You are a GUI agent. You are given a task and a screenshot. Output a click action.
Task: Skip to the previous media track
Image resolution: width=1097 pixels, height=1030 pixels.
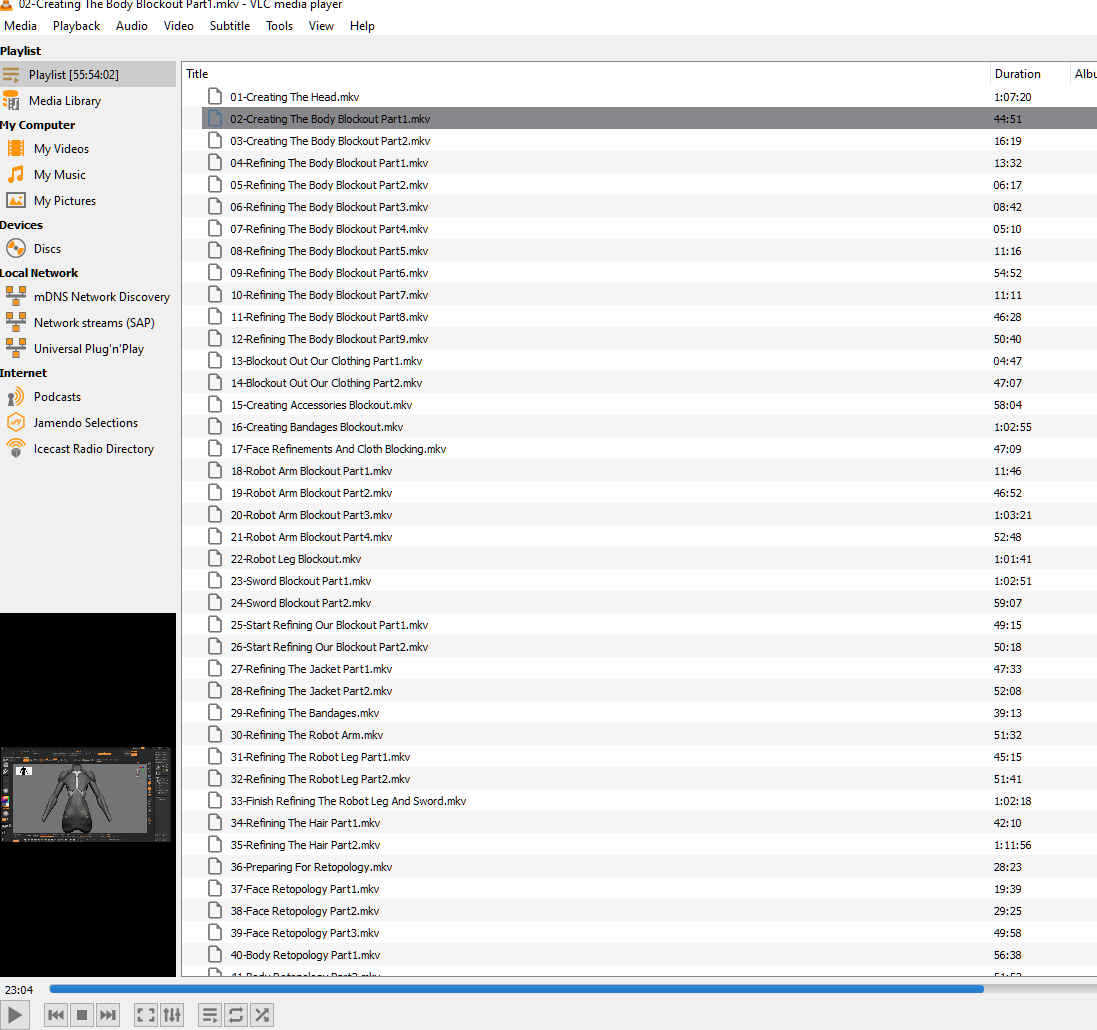click(56, 1015)
